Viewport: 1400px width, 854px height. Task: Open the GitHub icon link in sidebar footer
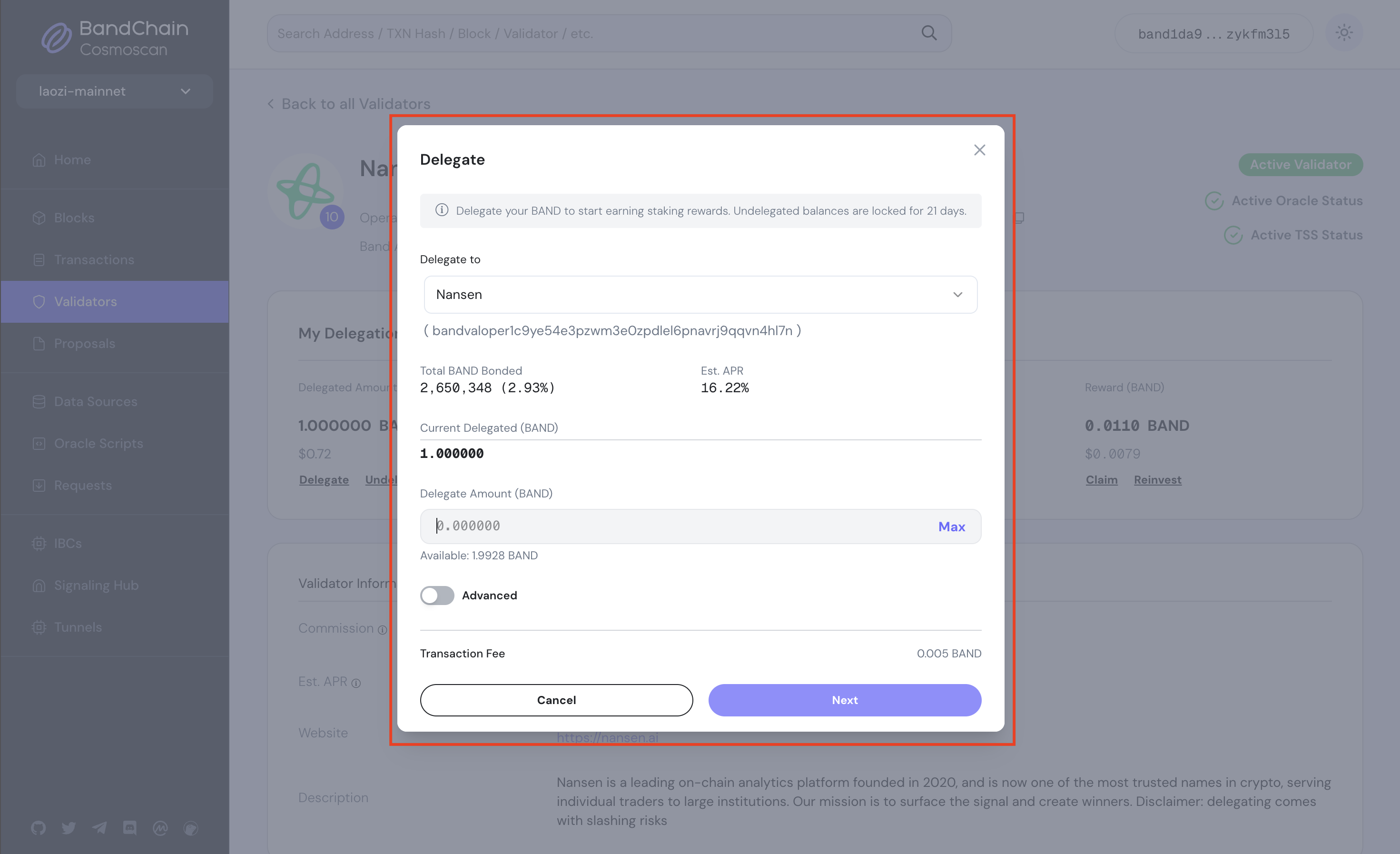[x=39, y=828]
